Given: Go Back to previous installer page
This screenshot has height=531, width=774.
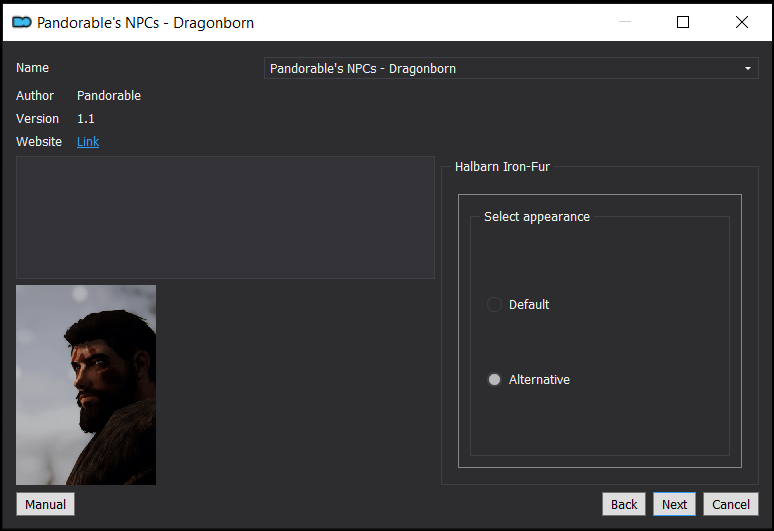Looking at the screenshot, I should pyautogui.click(x=623, y=504).
